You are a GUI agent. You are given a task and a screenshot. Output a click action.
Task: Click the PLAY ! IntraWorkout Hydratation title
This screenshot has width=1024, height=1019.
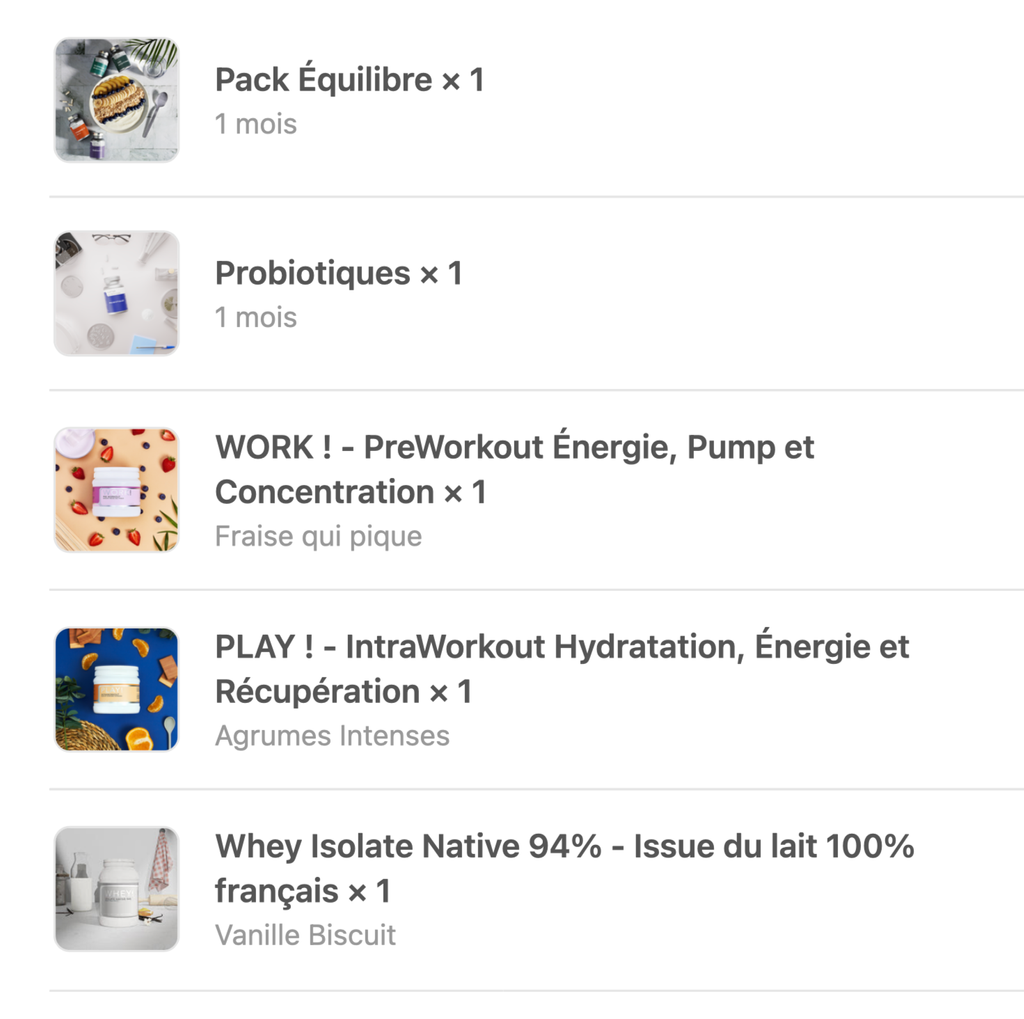pos(561,647)
